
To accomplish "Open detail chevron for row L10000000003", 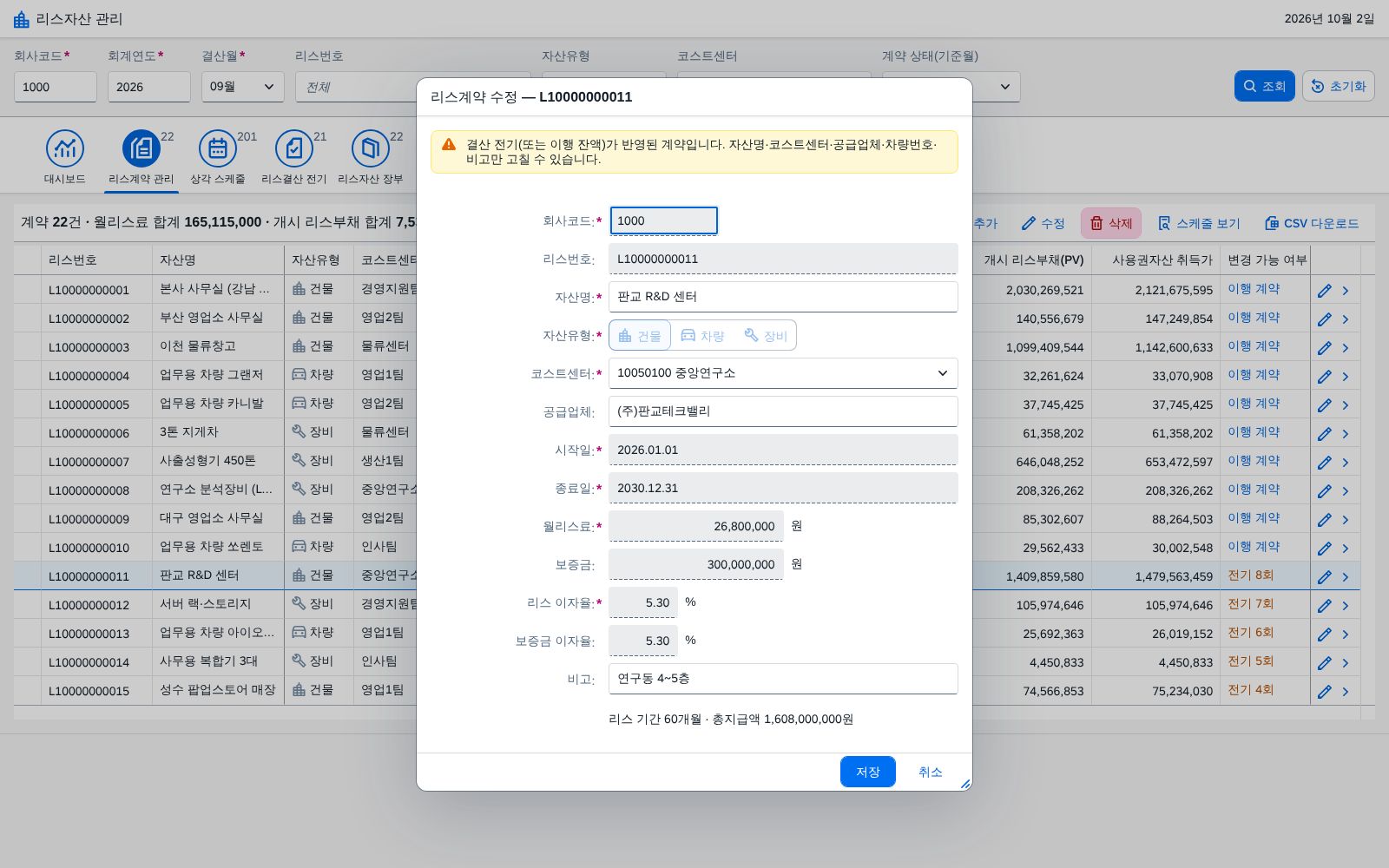I will (1346, 348).
